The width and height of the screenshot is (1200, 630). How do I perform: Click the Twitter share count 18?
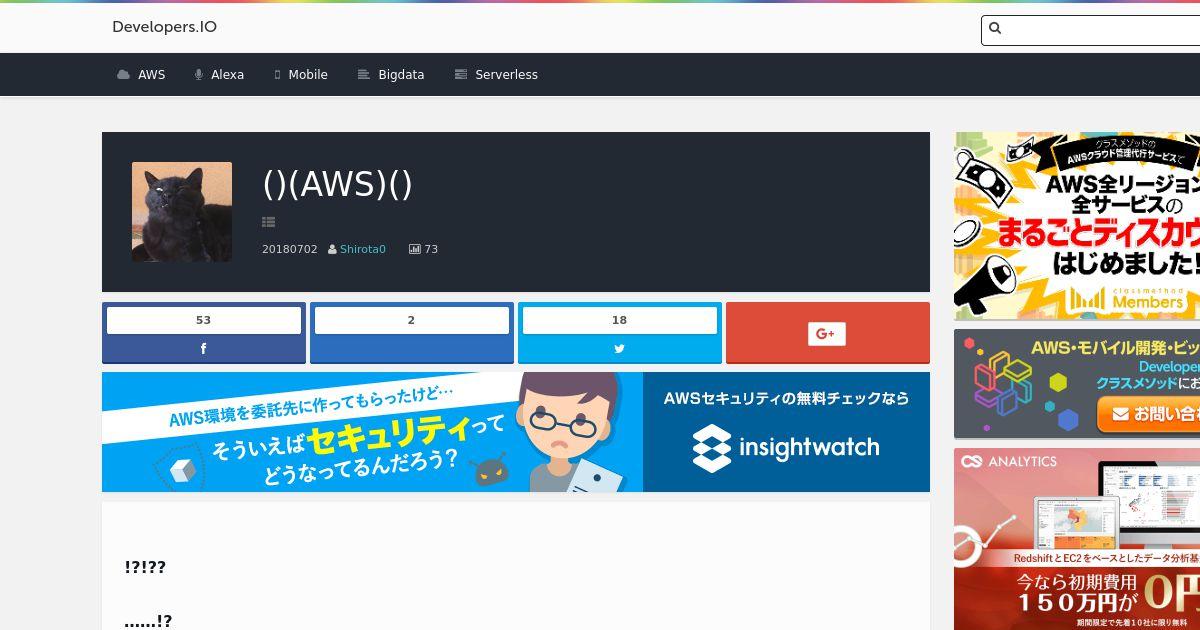tap(620, 320)
